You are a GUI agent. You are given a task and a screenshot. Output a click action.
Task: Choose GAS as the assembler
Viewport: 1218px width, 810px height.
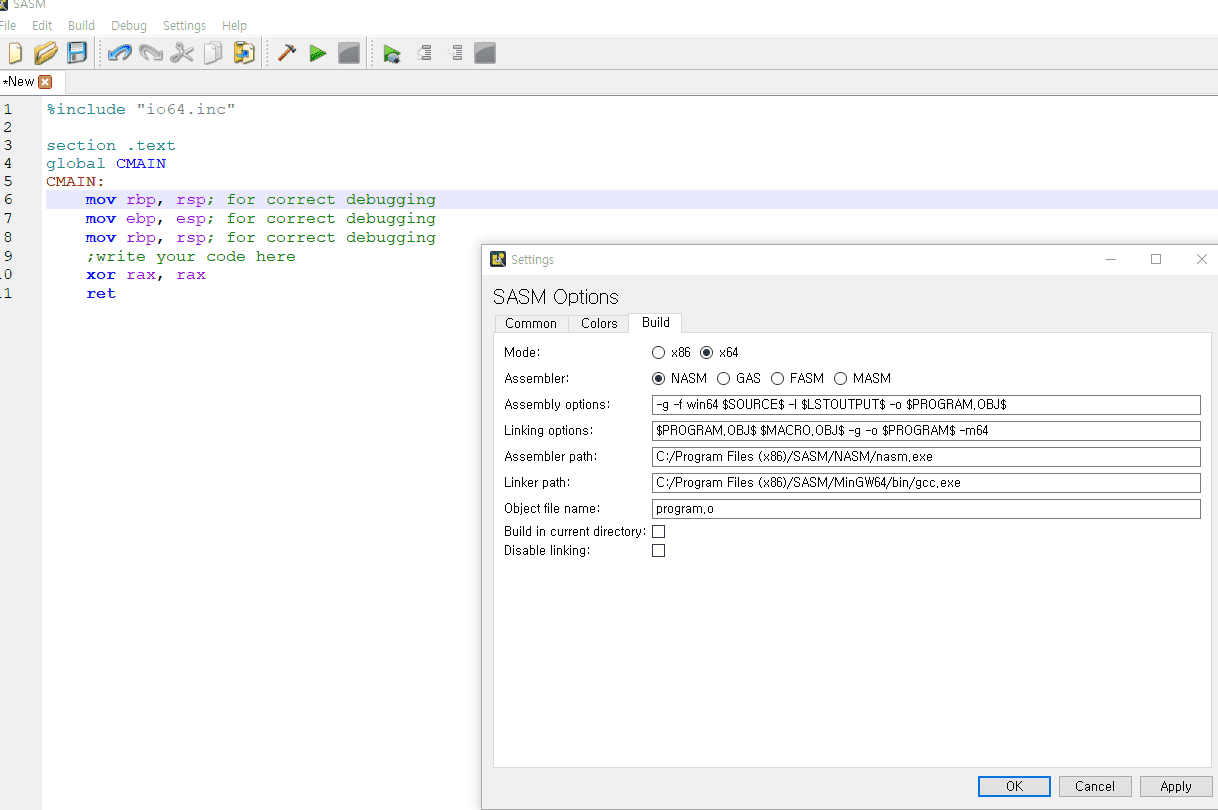[723, 378]
